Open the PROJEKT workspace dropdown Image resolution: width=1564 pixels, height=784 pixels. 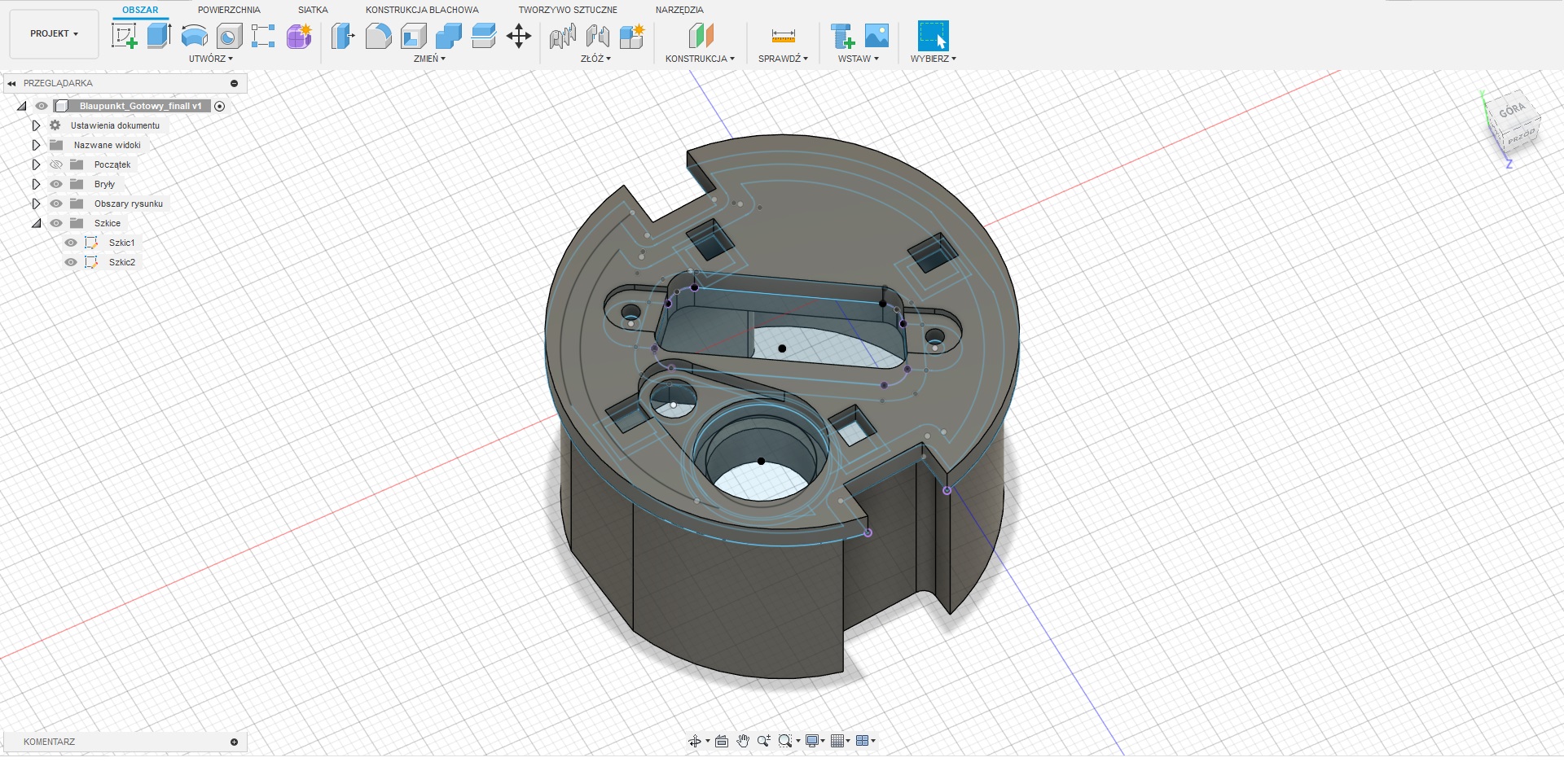tap(54, 34)
